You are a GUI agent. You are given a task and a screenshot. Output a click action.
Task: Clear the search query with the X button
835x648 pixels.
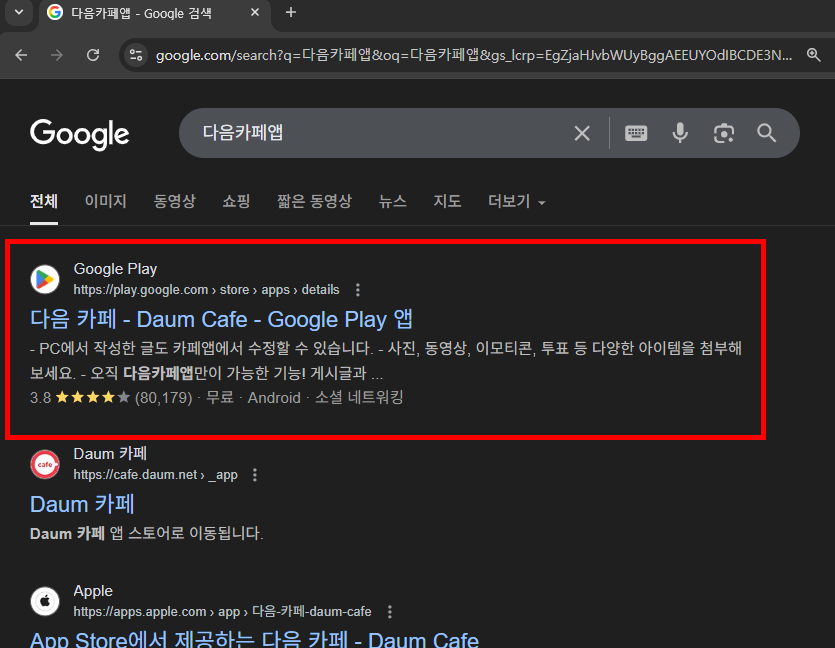(582, 132)
